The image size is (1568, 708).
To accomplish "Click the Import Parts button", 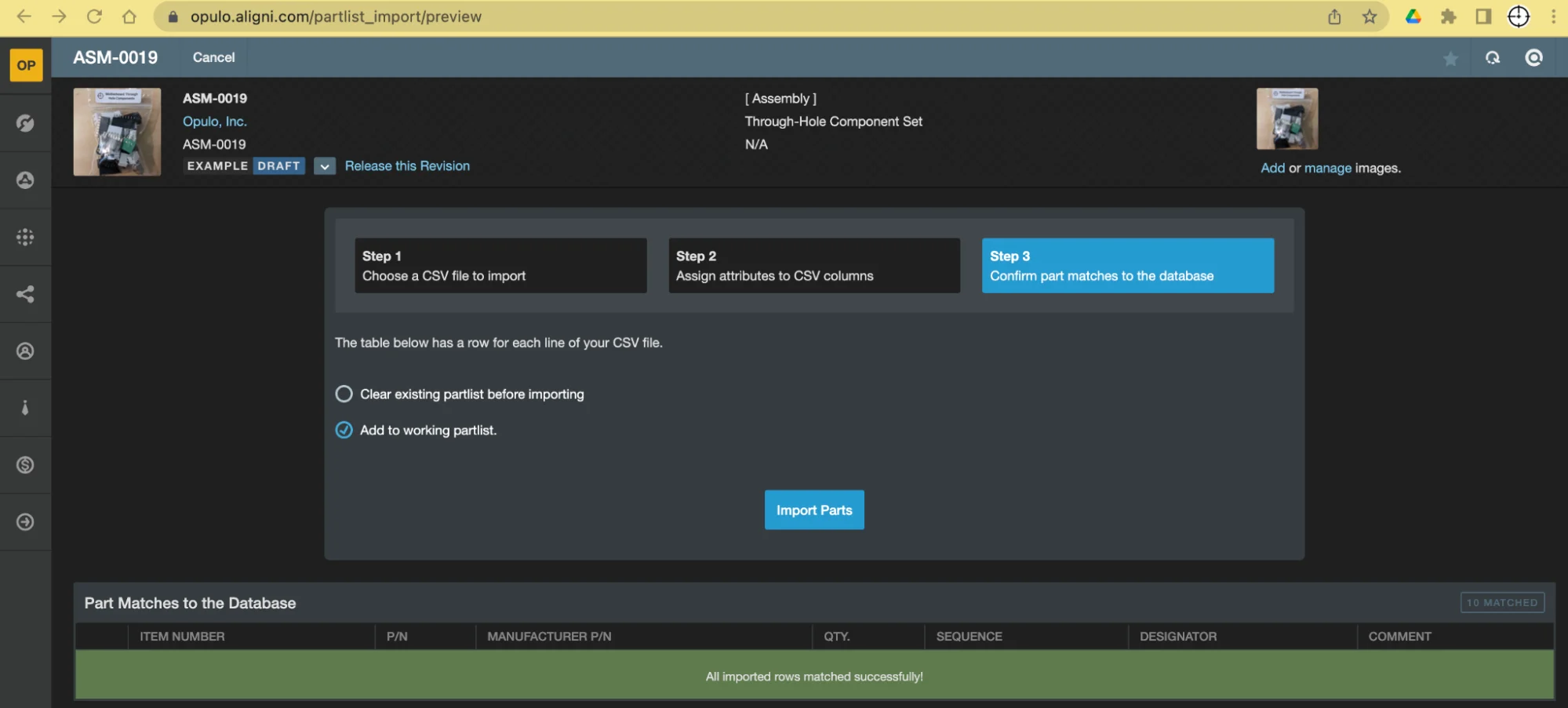I will point(813,510).
